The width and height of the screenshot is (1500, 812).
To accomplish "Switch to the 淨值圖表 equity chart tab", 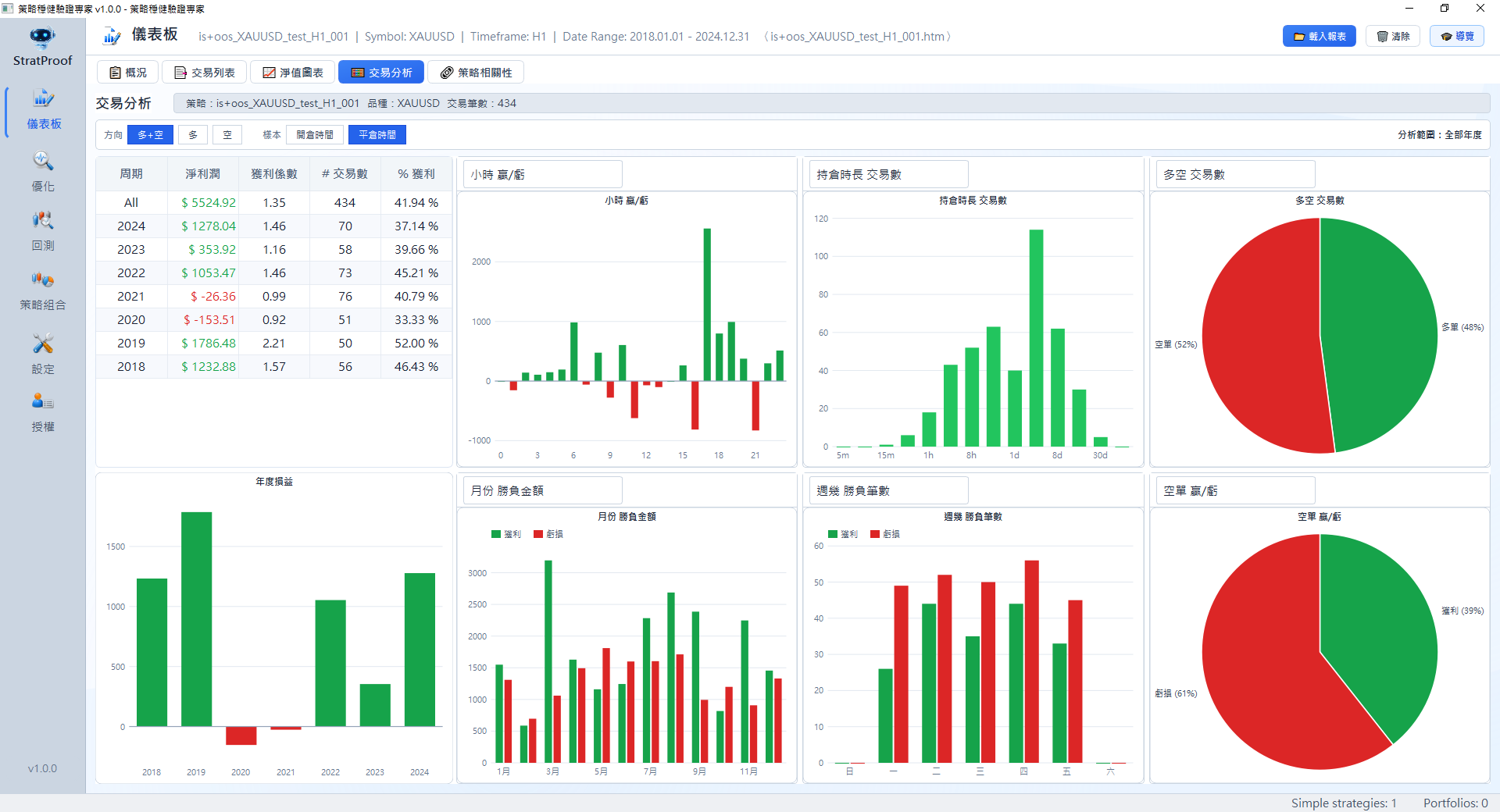I will pos(293,73).
